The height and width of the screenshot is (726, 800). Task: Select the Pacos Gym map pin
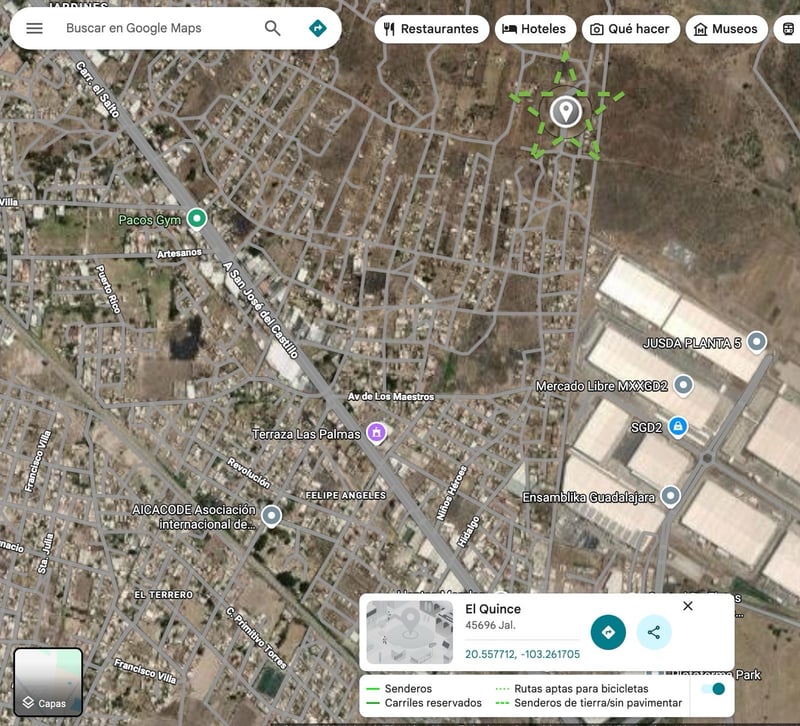[196, 219]
